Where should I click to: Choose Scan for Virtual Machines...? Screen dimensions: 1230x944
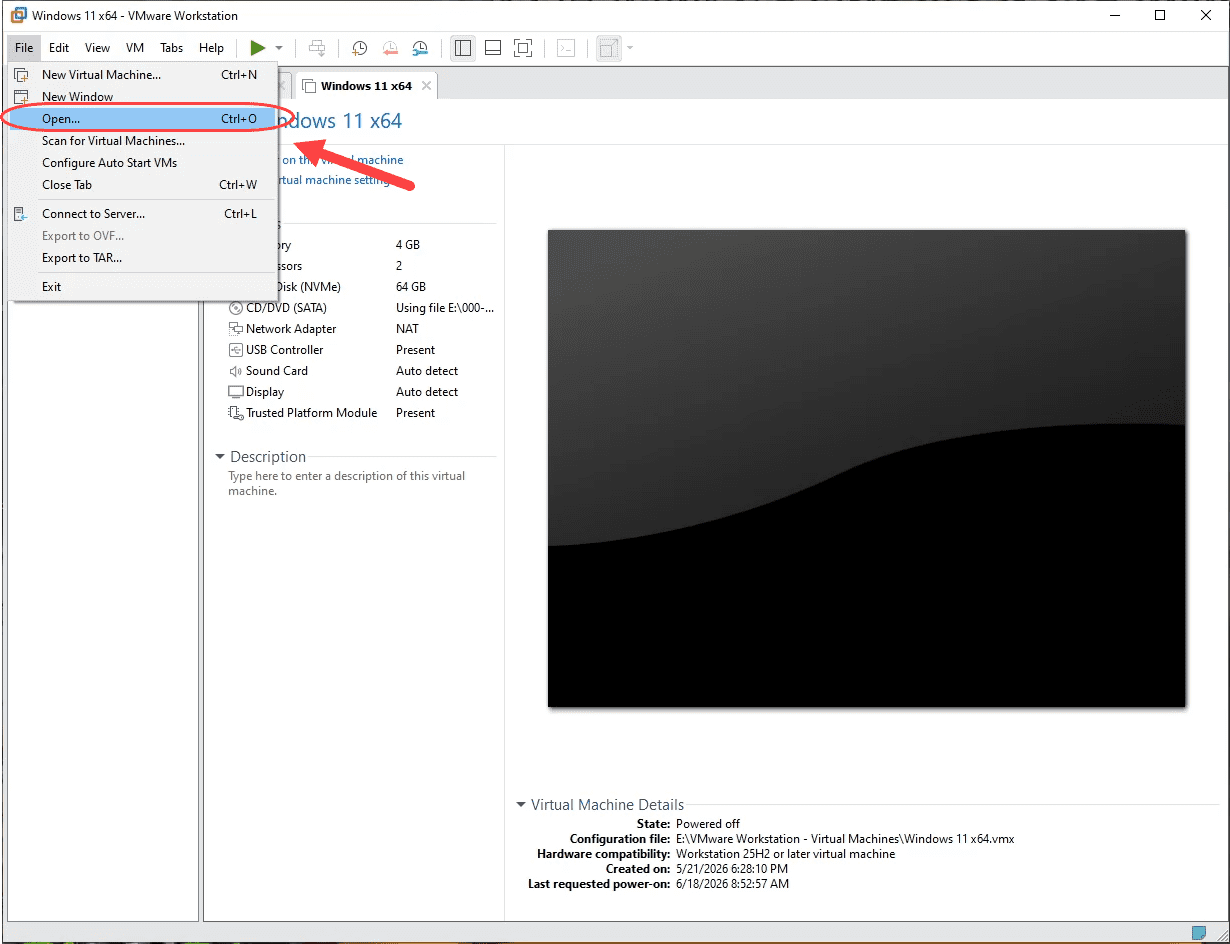pos(143,141)
